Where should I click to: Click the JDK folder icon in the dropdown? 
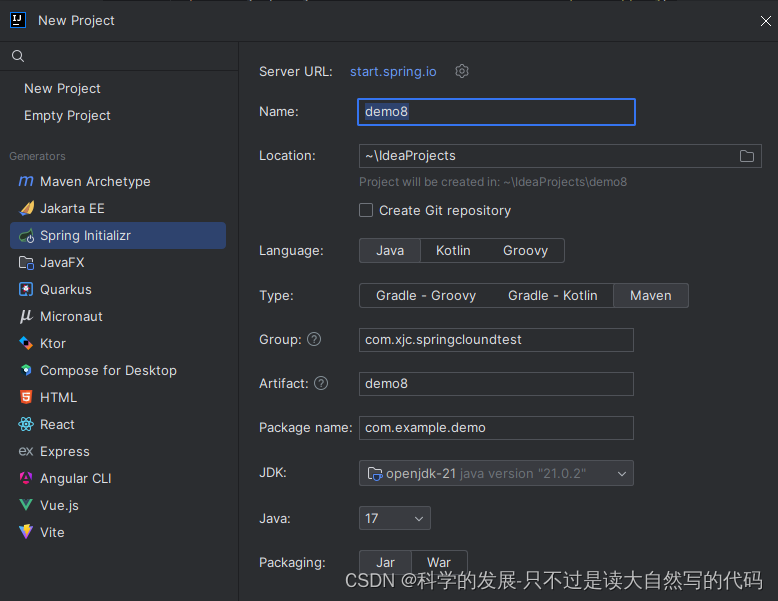pyautogui.click(x=375, y=474)
